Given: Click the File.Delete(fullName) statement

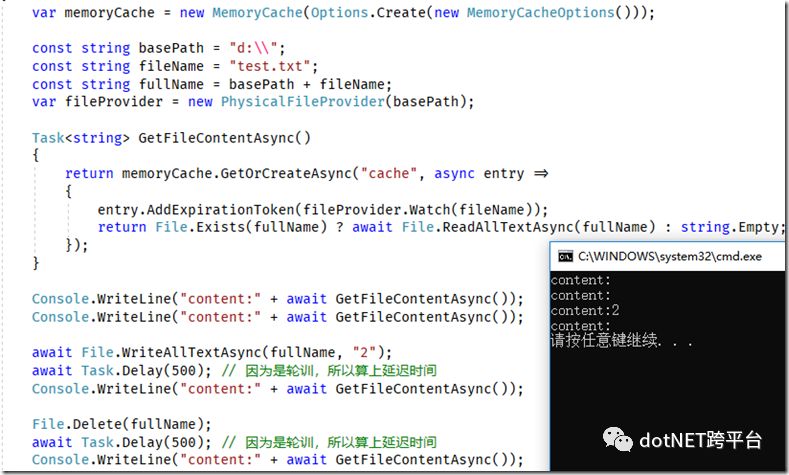Looking at the screenshot, I should (122, 424).
